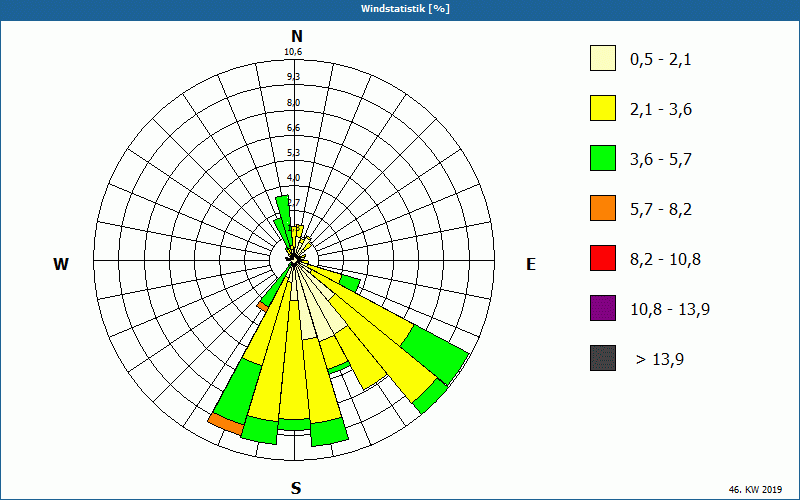Click the orange tip of the south-southwest wind bar
The width and height of the screenshot is (800, 500).
tap(226, 424)
